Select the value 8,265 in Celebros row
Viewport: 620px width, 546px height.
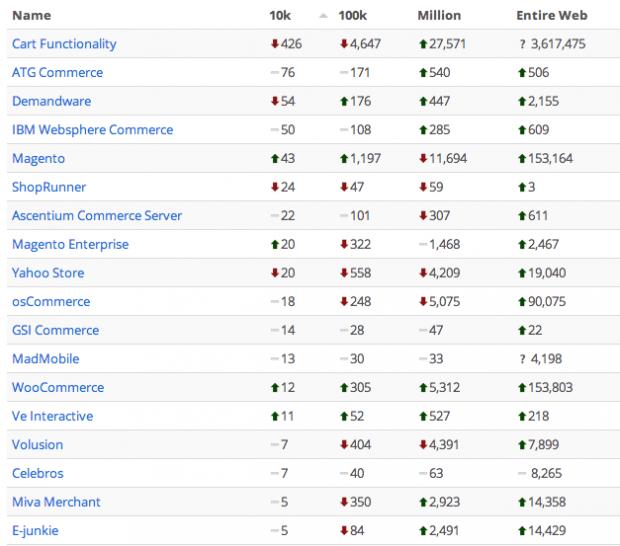click(546, 473)
